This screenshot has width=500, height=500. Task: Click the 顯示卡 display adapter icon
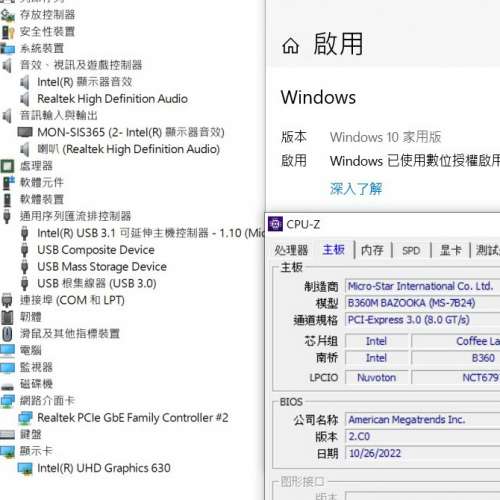click(7, 451)
